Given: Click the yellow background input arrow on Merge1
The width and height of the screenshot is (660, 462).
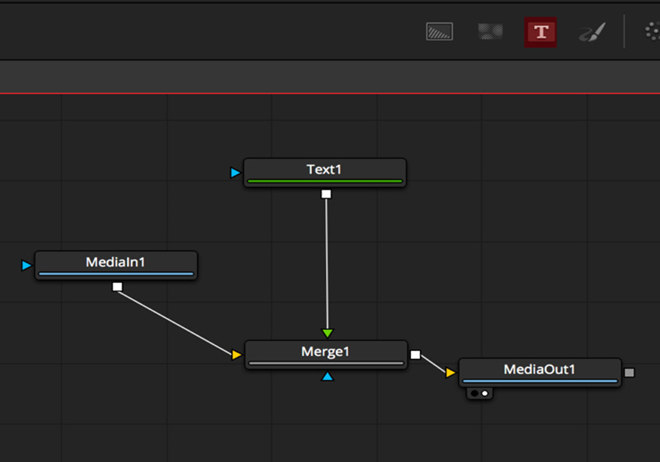Looking at the screenshot, I should click(237, 355).
